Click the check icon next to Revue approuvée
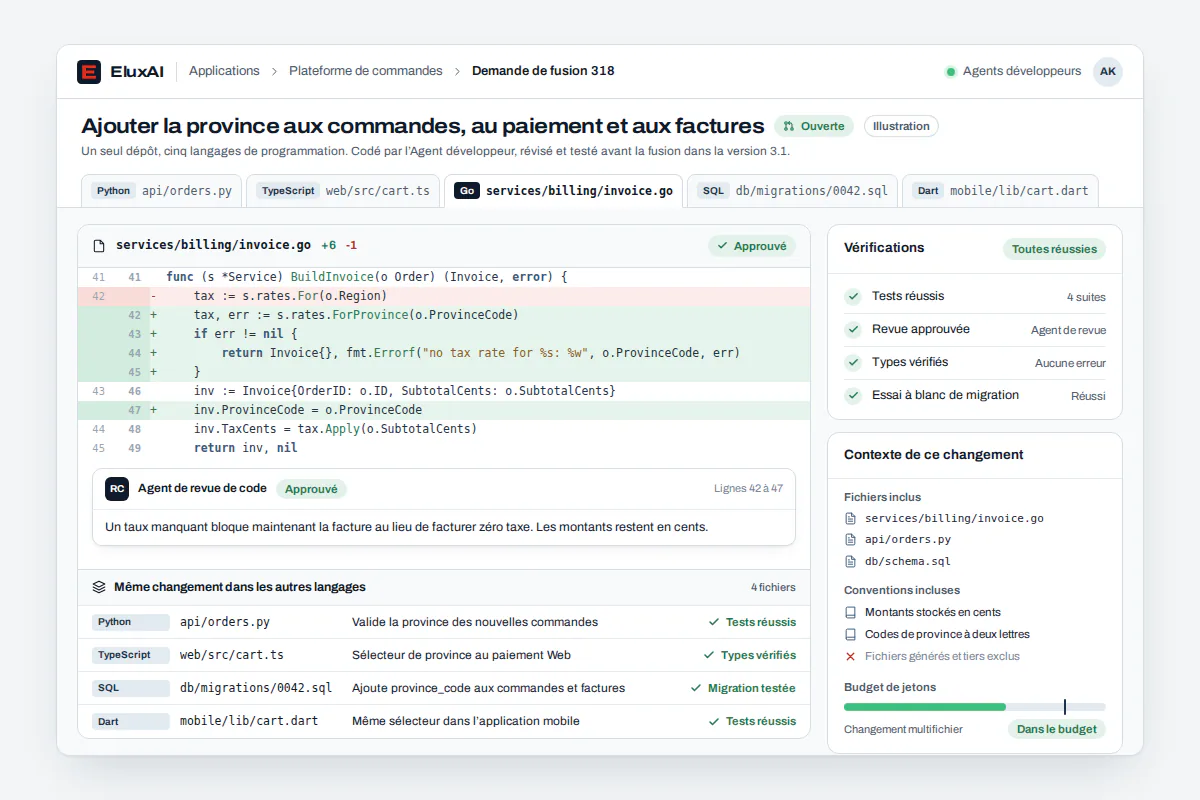The height and width of the screenshot is (800, 1200). 853,329
